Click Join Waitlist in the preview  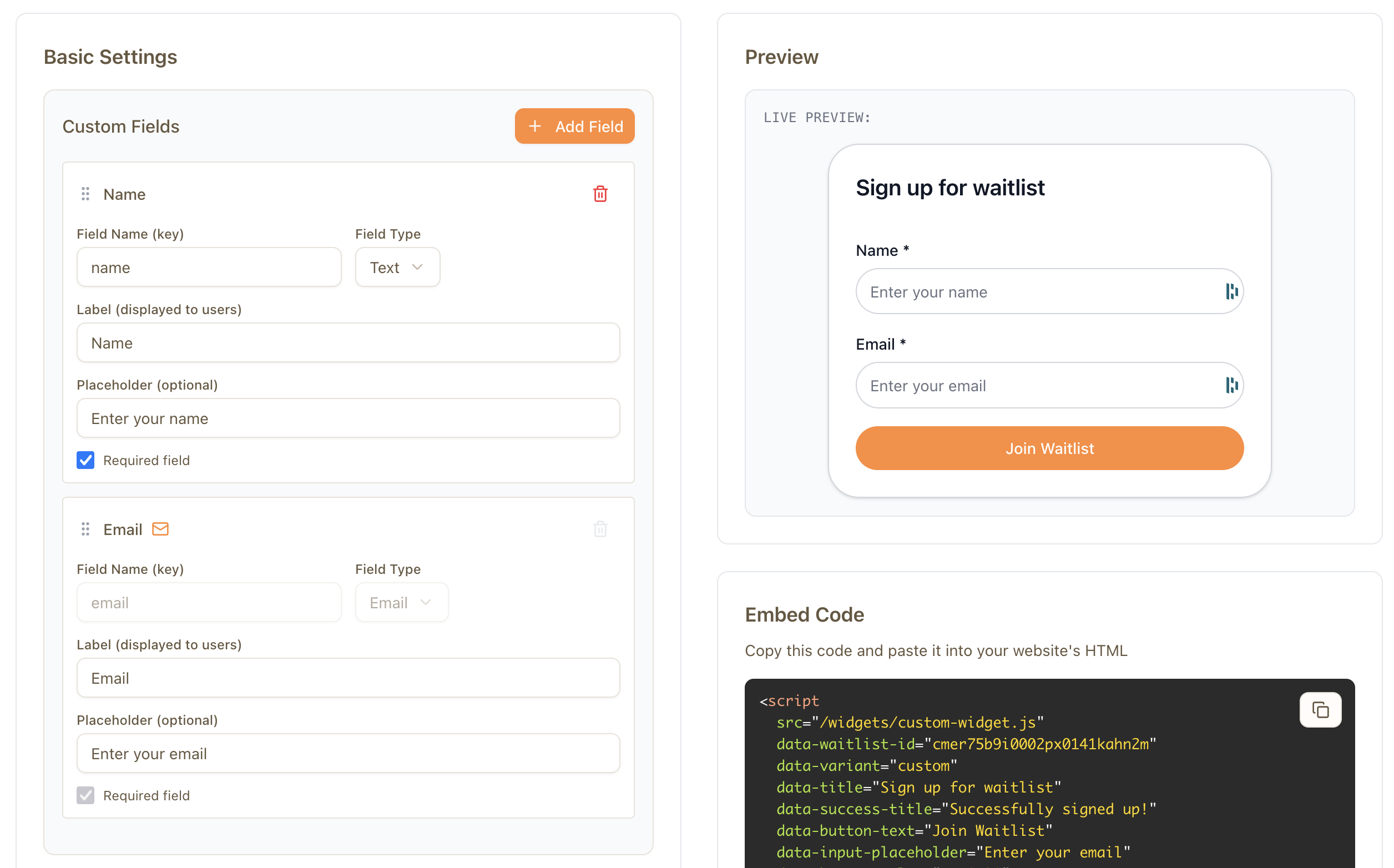pos(1049,448)
